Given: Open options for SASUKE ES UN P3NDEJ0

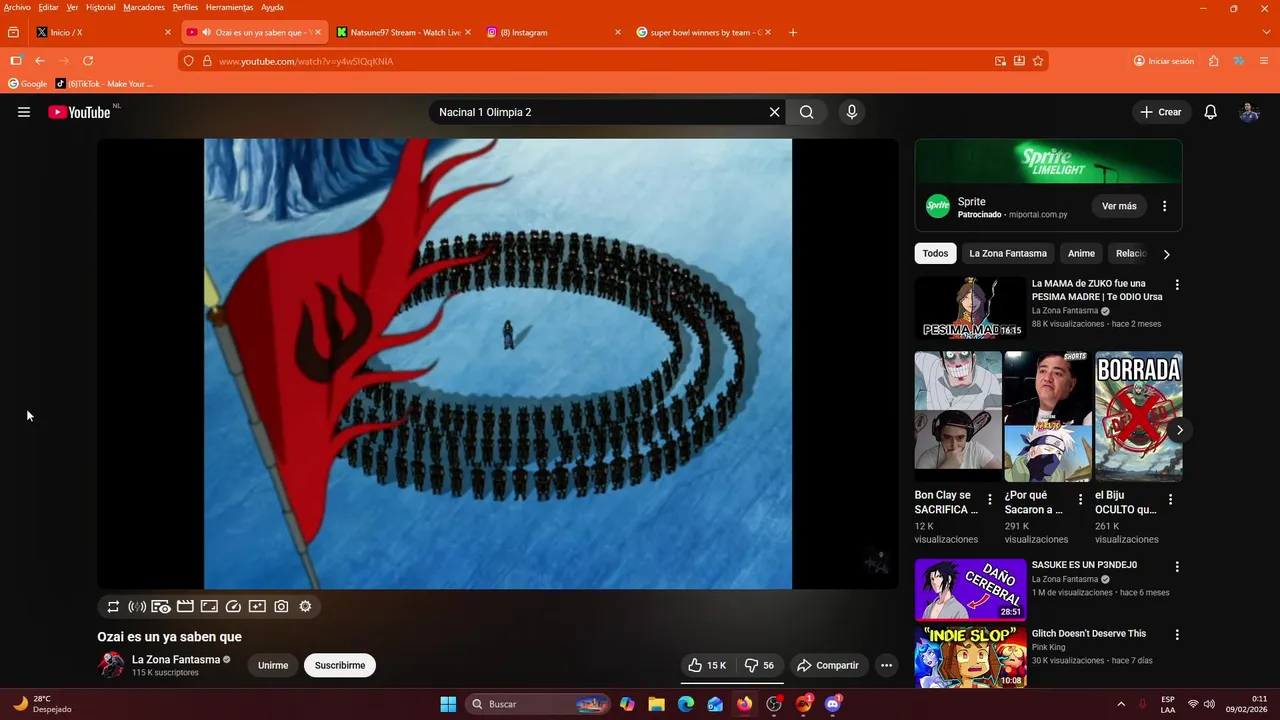Looking at the screenshot, I should [1177, 566].
